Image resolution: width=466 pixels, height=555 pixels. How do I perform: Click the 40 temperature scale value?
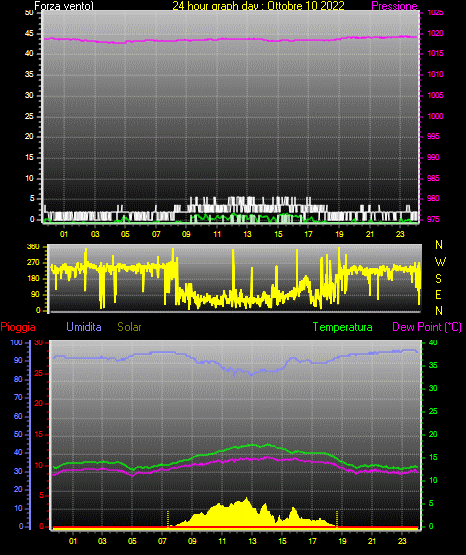[433, 342]
